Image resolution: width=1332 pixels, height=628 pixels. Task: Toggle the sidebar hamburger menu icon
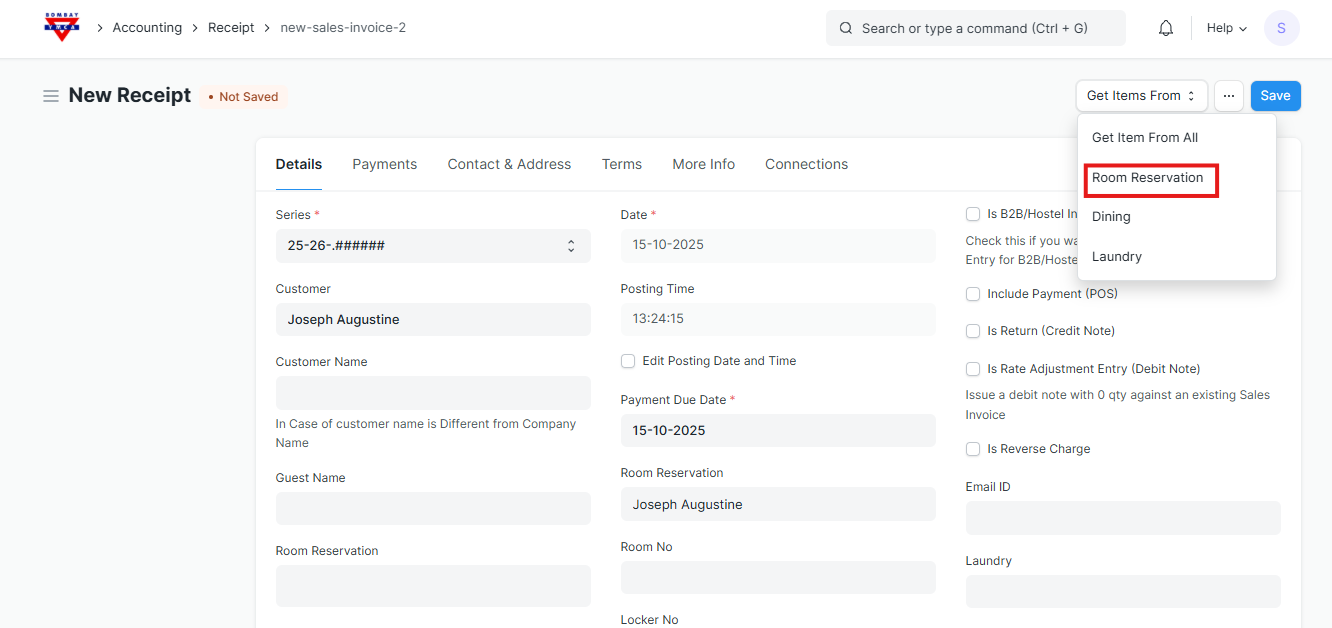click(x=51, y=96)
